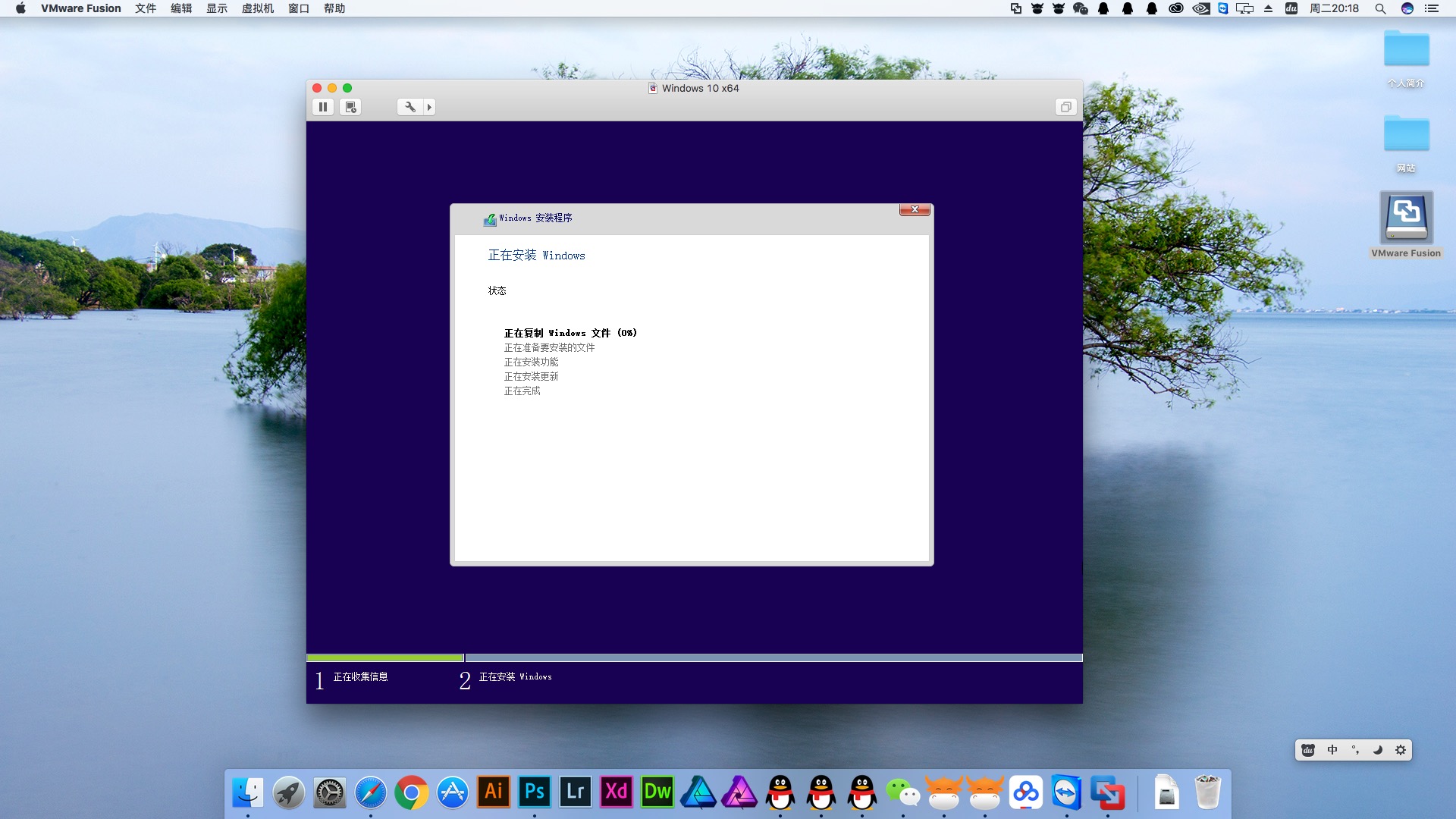The image size is (1456, 819).
Task: Open the 文件 menu
Action: [146, 8]
